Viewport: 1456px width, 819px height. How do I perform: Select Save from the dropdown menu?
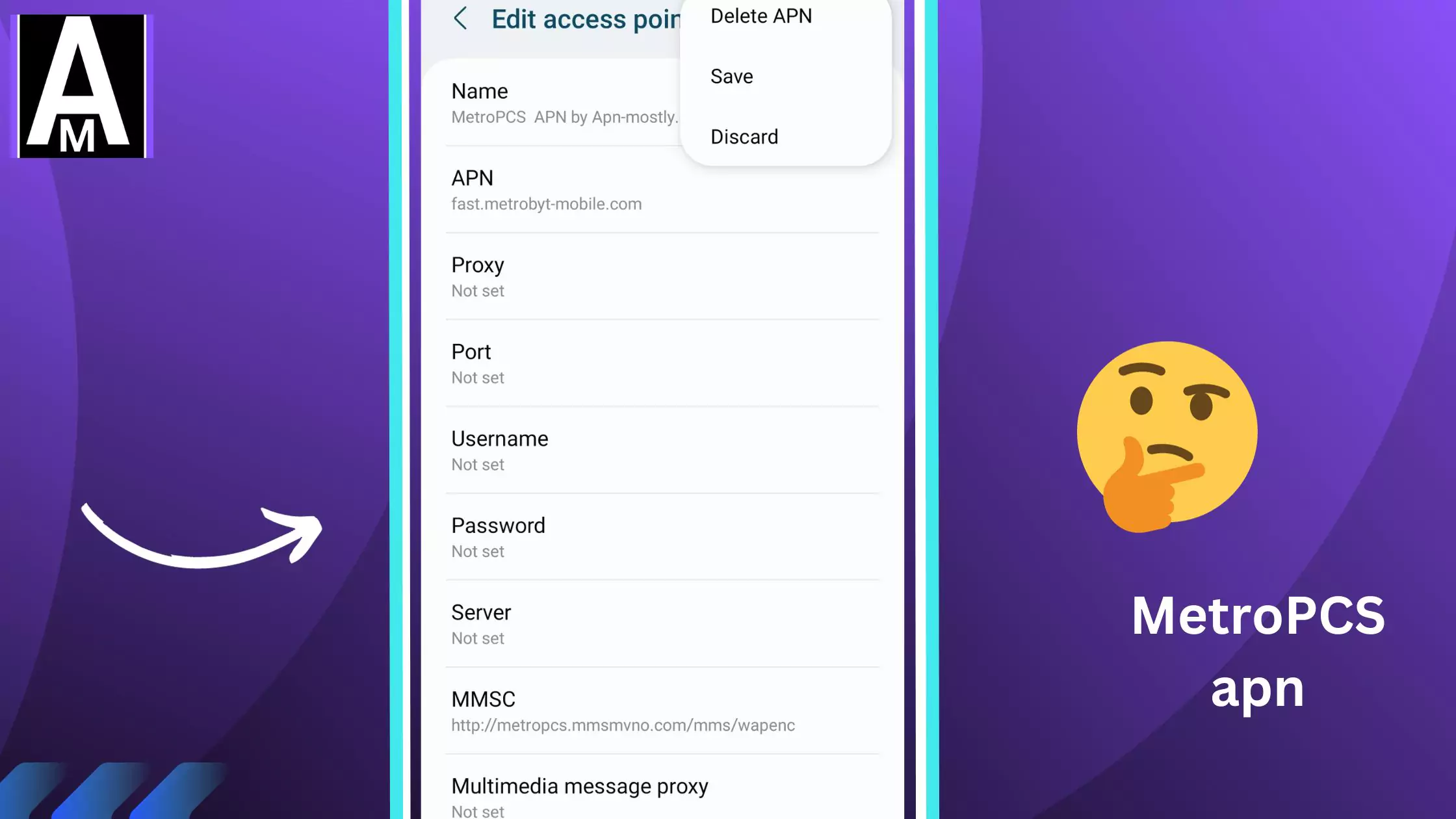click(731, 76)
